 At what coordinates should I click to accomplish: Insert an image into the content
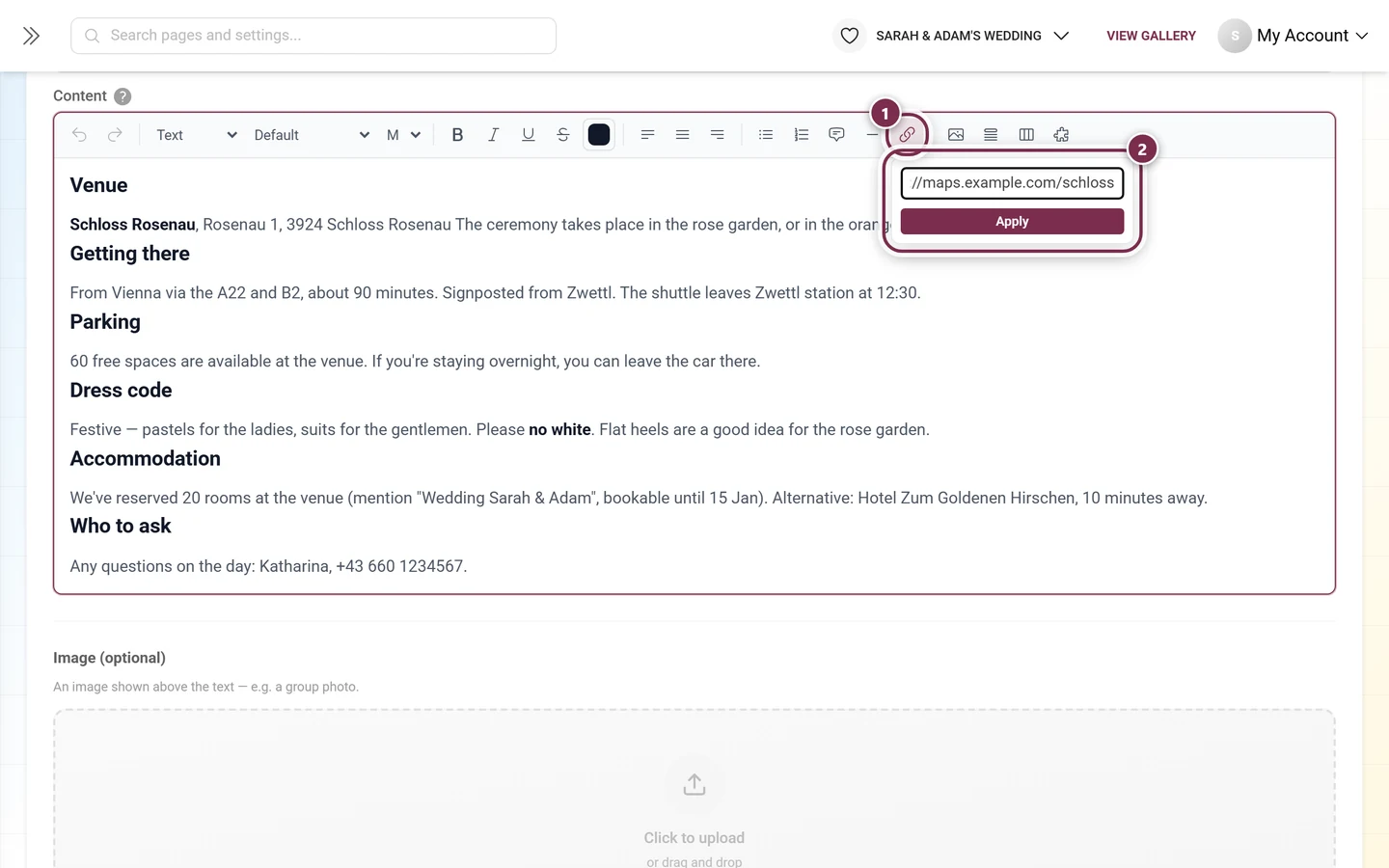(x=956, y=135)
